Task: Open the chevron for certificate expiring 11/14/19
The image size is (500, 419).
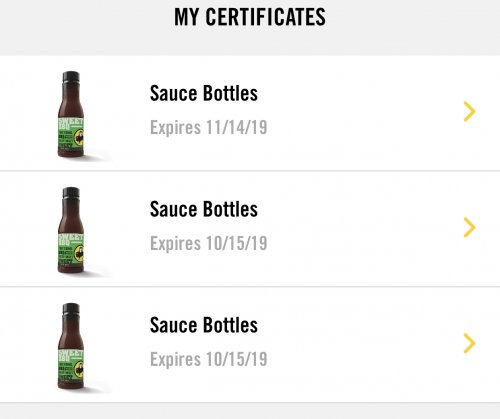Action: 469,112
